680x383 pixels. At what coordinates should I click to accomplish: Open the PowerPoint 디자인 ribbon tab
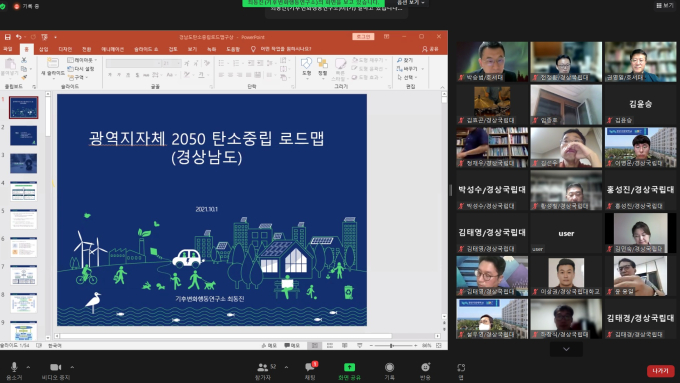(x=65, y=49)
